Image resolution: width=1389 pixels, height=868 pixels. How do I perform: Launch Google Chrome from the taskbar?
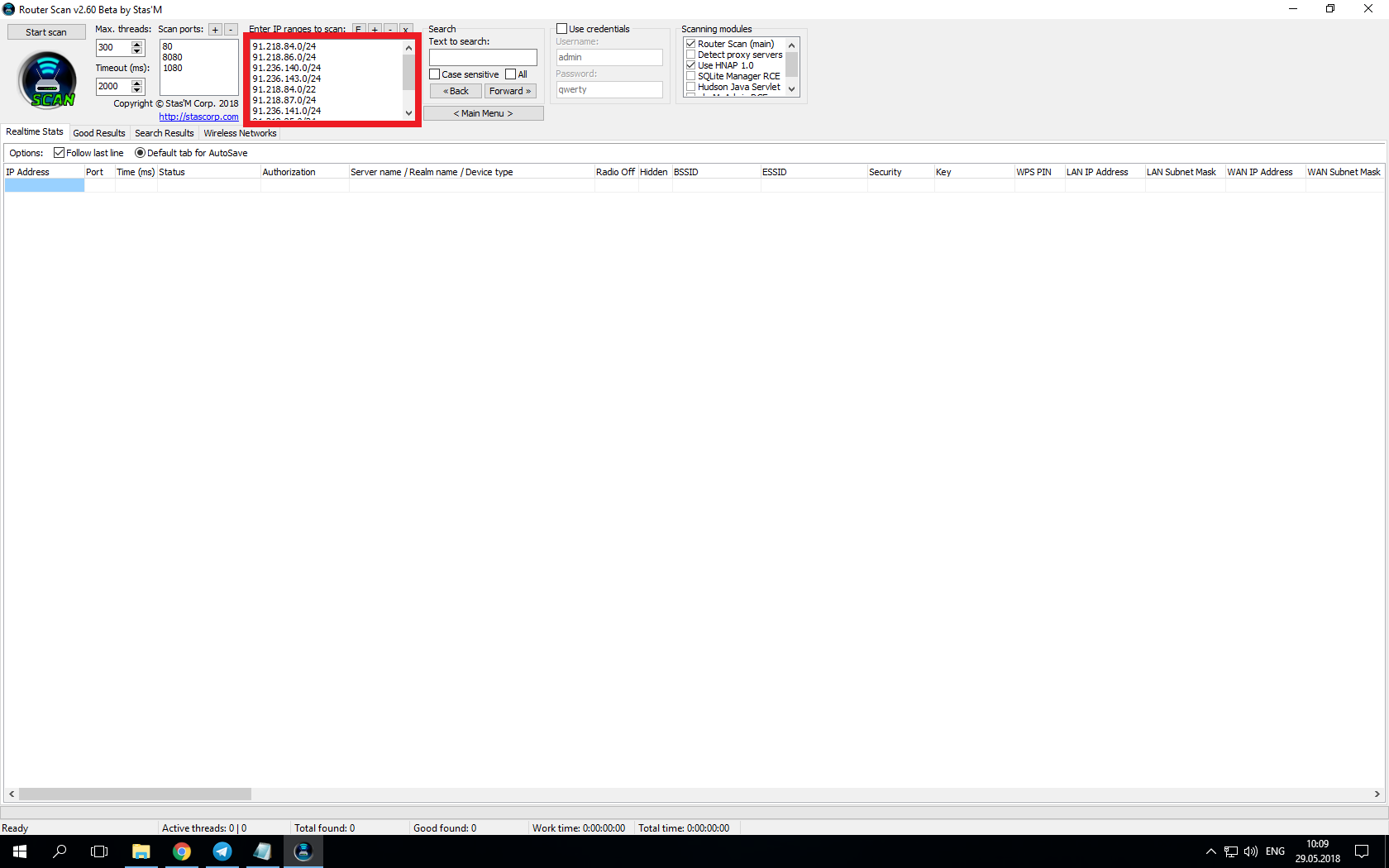(x=182, y=851)
